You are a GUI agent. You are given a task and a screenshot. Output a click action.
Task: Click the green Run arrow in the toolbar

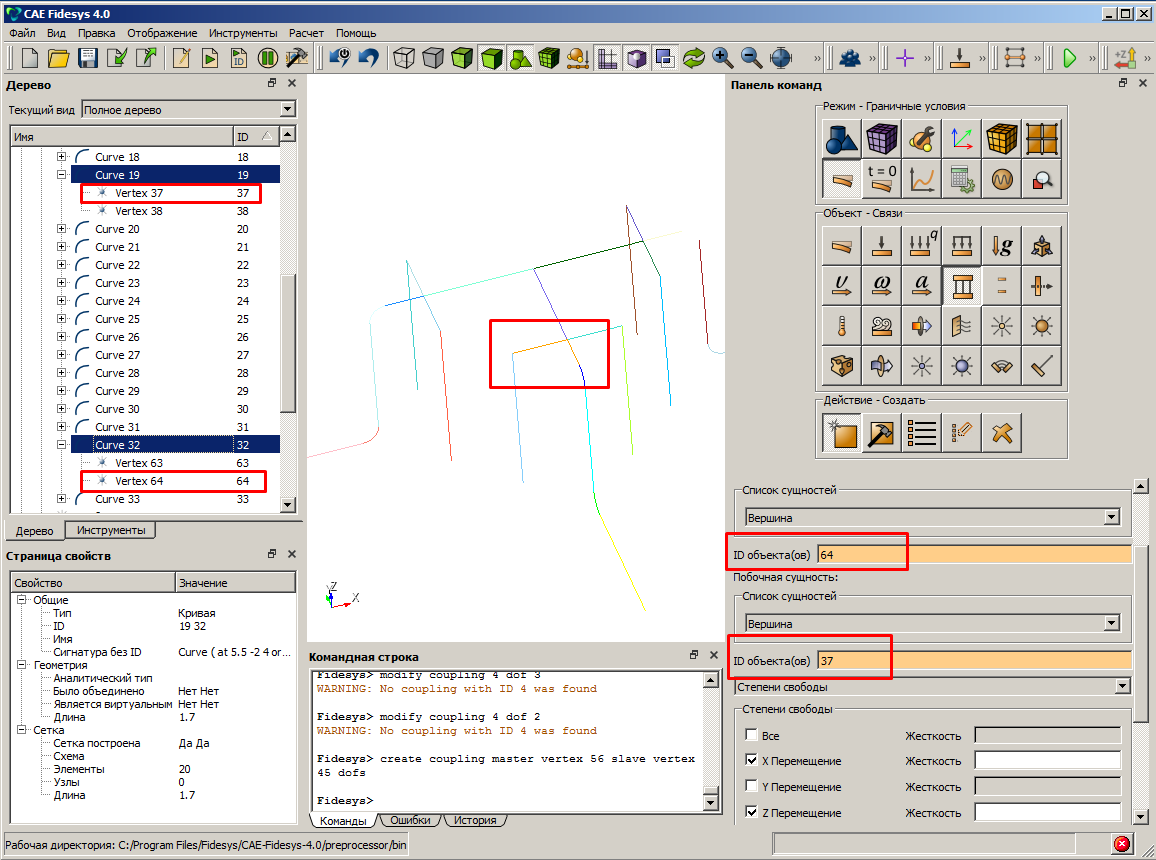coord(1070,57)
